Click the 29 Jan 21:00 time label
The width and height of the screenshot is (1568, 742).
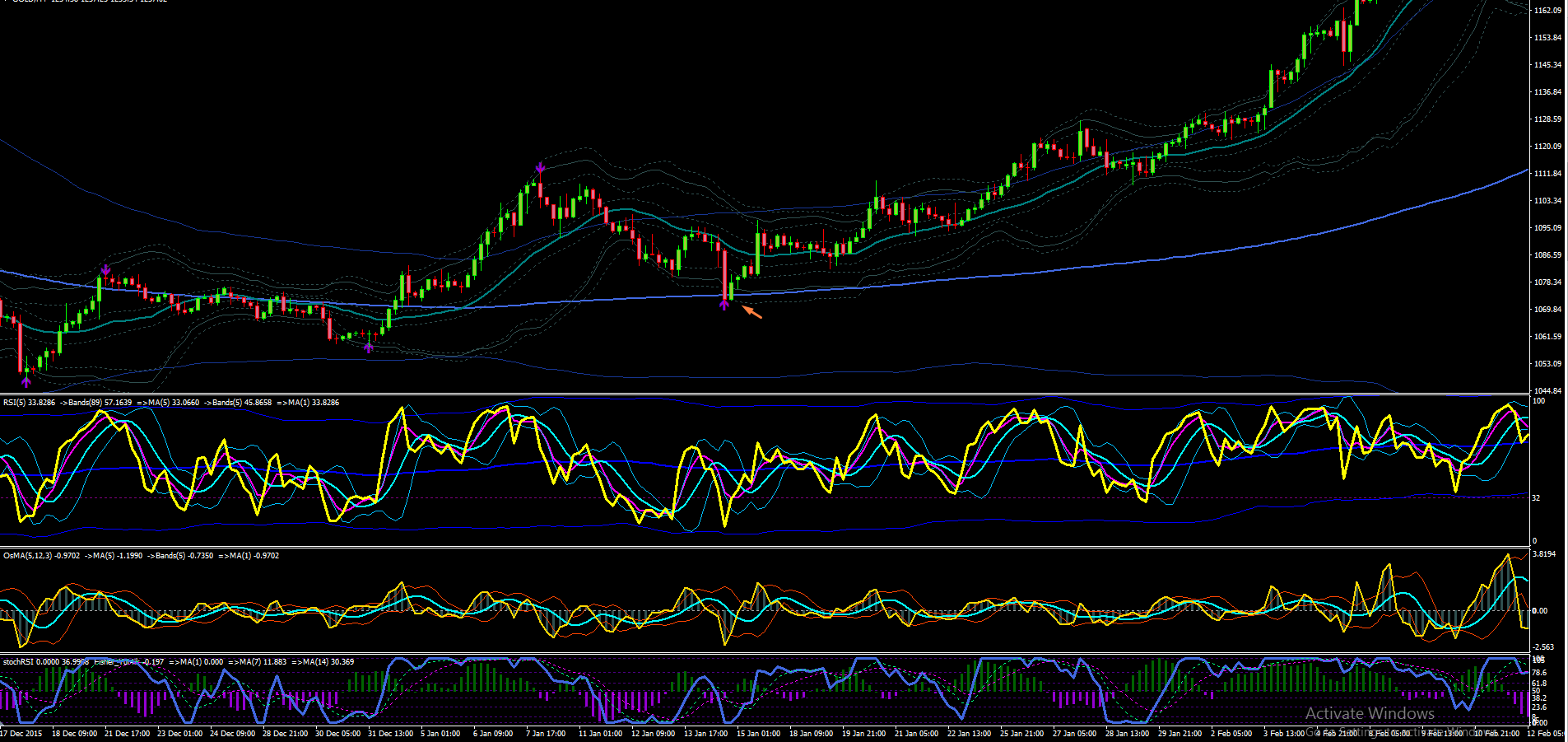tap(1180, 734)
